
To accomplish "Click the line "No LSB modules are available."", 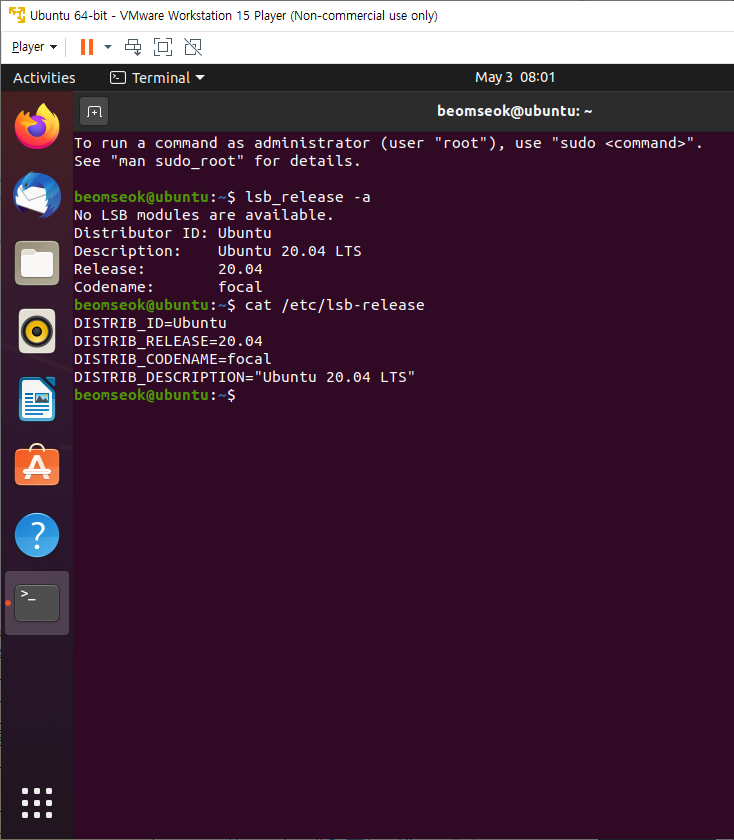I will [x=204, y=215].
